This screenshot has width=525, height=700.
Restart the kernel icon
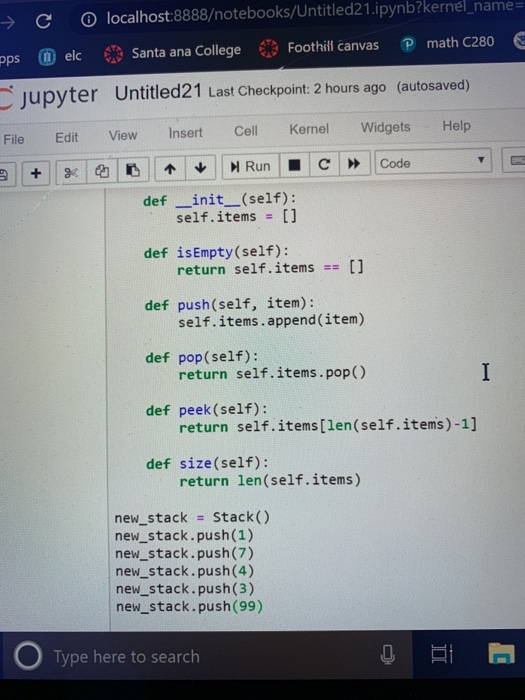324,164
